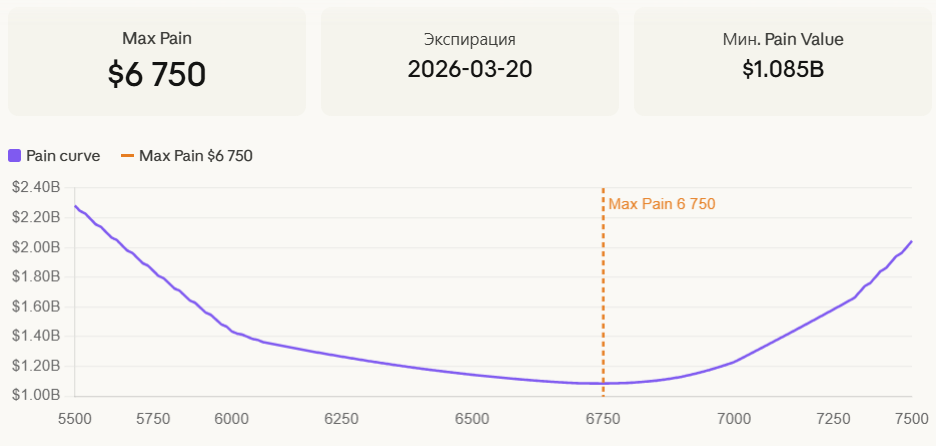The image size is (936, 446).
Task: Click the $1.60B label on the y-axis
Action: (x=37, y=306)
